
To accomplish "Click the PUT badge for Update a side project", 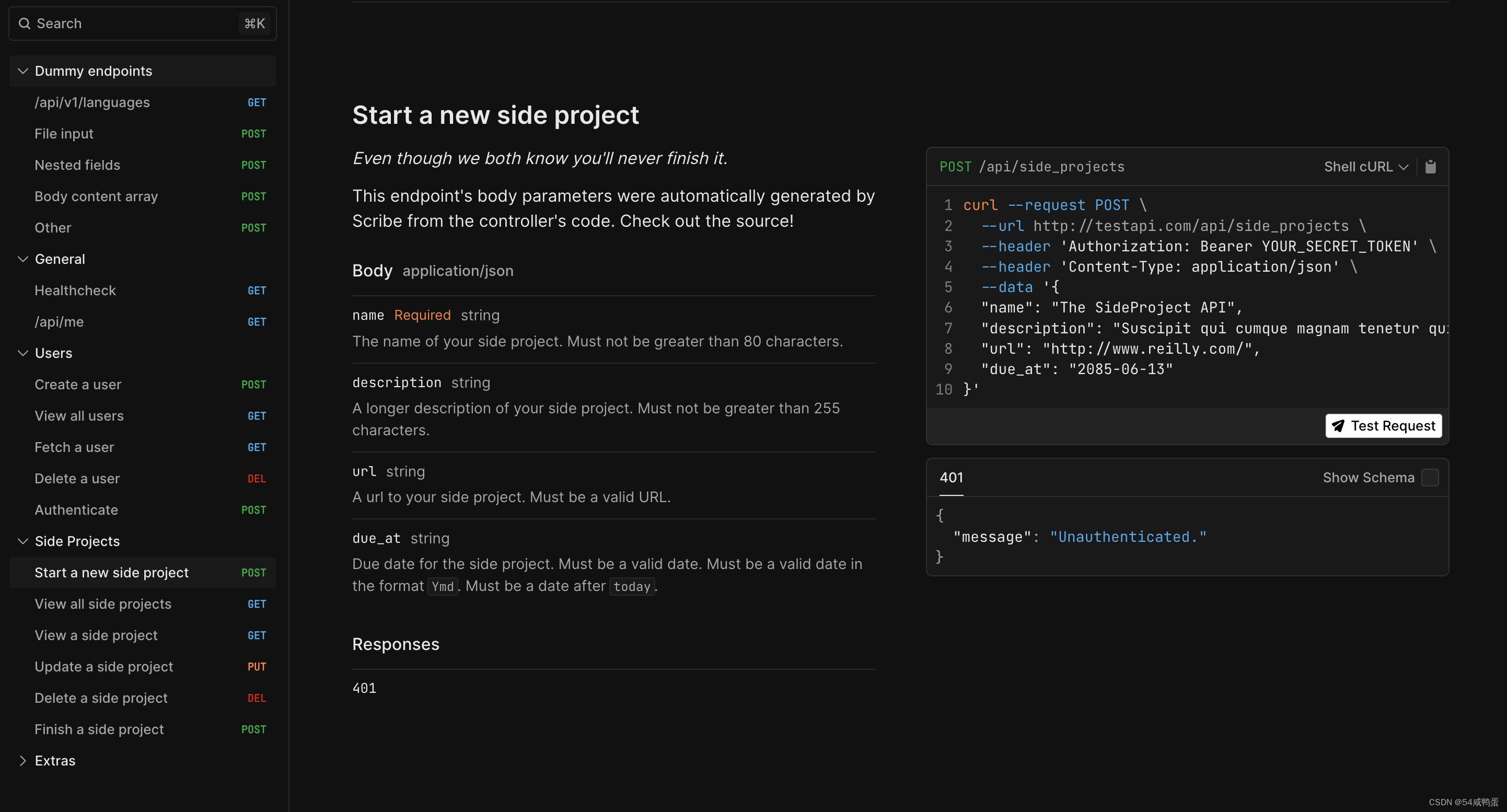I will (x=256, y=667).
